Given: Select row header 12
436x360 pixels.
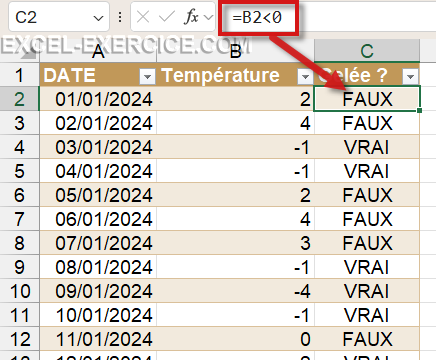Looking at the screenshot, I should (19, 339).
